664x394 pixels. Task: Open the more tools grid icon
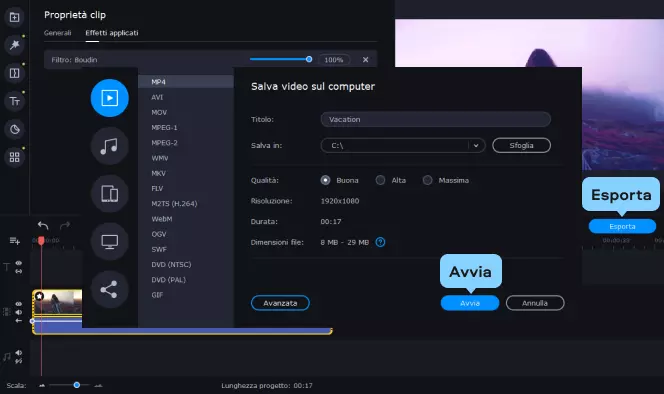[14, 157]
